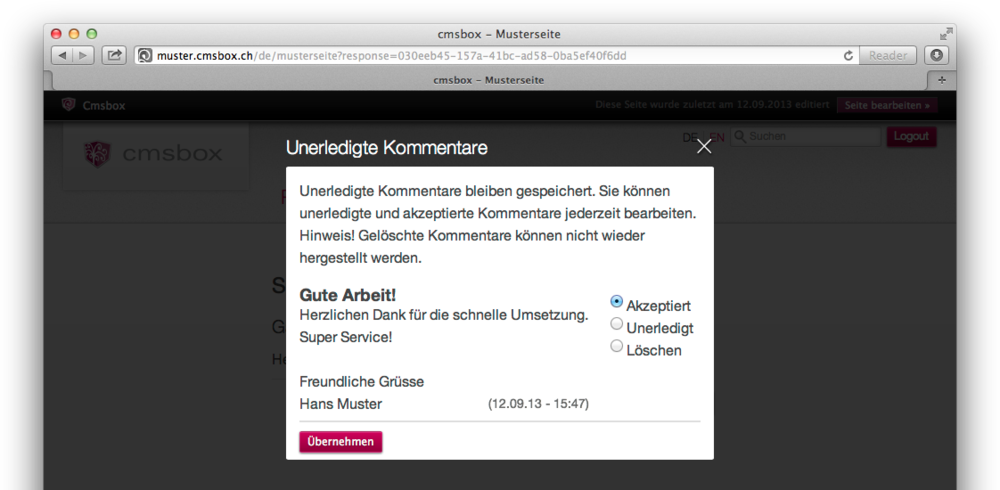Choose the Unerledigt radio option

click(x=617, y=323)
